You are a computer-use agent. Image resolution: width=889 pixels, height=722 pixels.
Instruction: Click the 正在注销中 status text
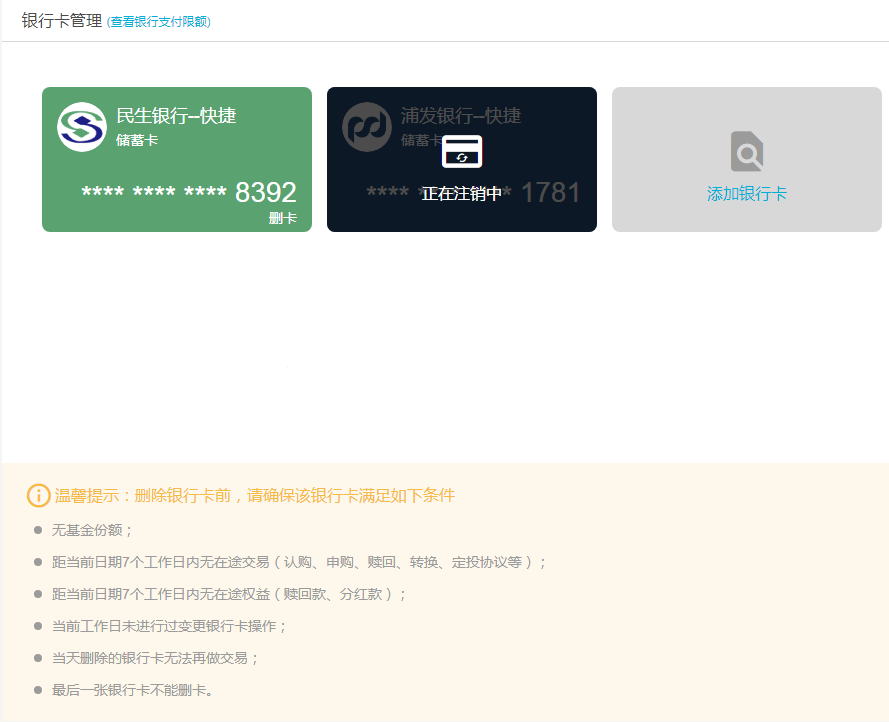click(x=461, y=194)
